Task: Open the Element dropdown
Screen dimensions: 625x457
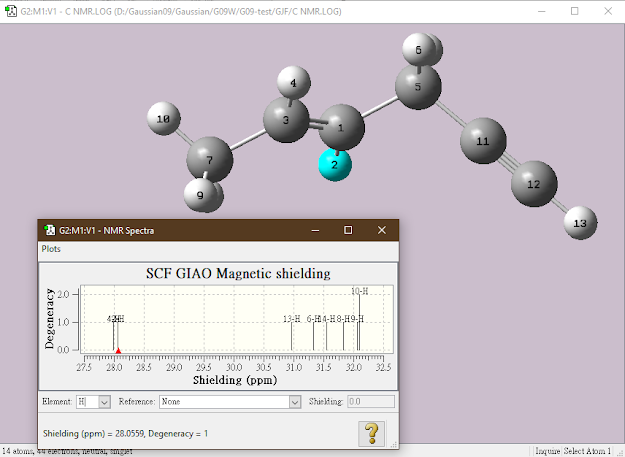Action: [104, 402]
